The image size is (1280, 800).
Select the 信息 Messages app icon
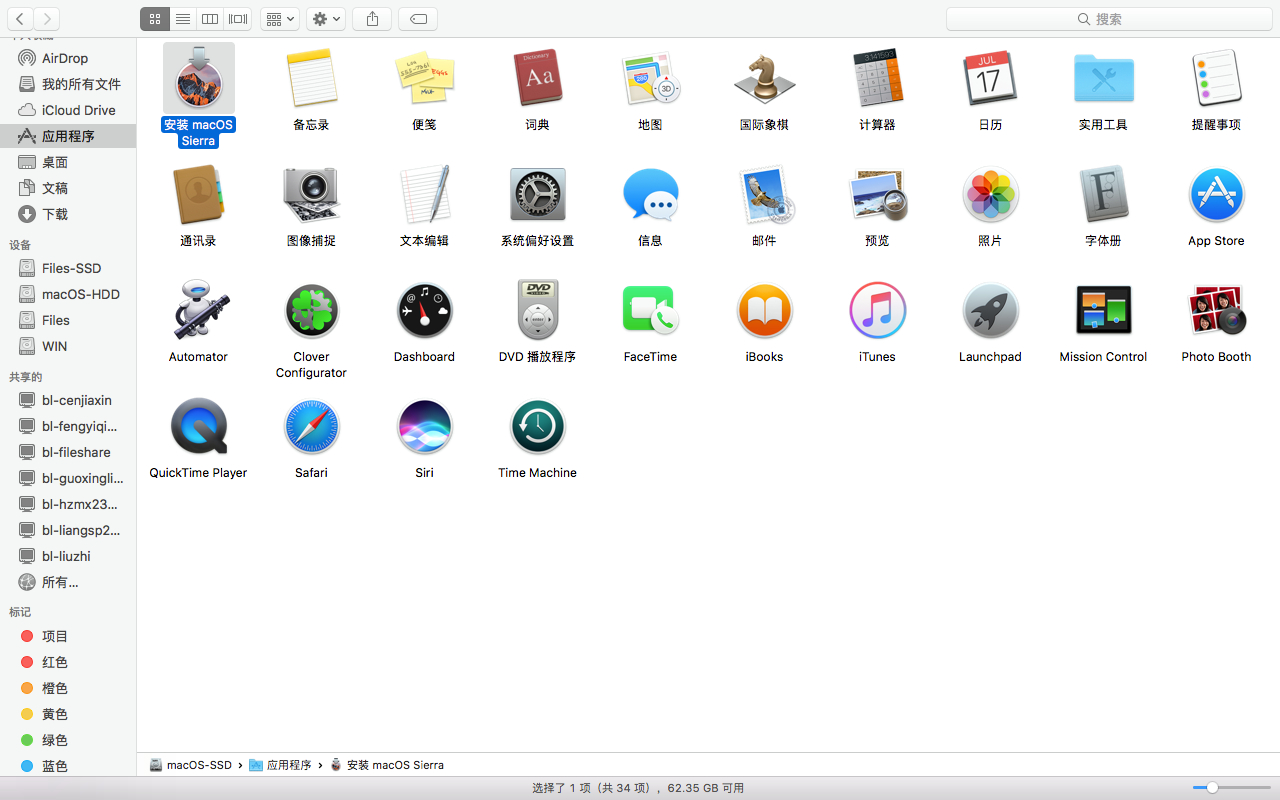tap(650, 195)
